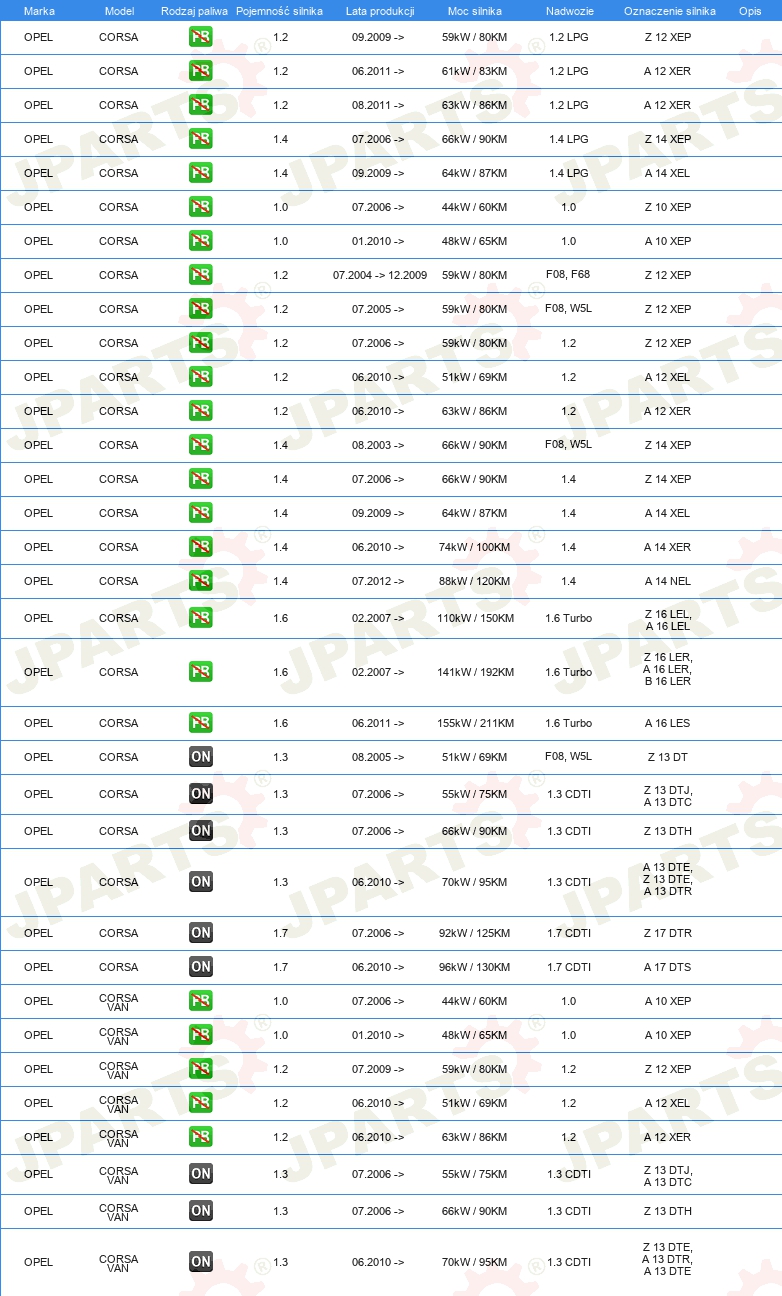Click the PB icon in the 141kW / 192KM row

(201, 672)
